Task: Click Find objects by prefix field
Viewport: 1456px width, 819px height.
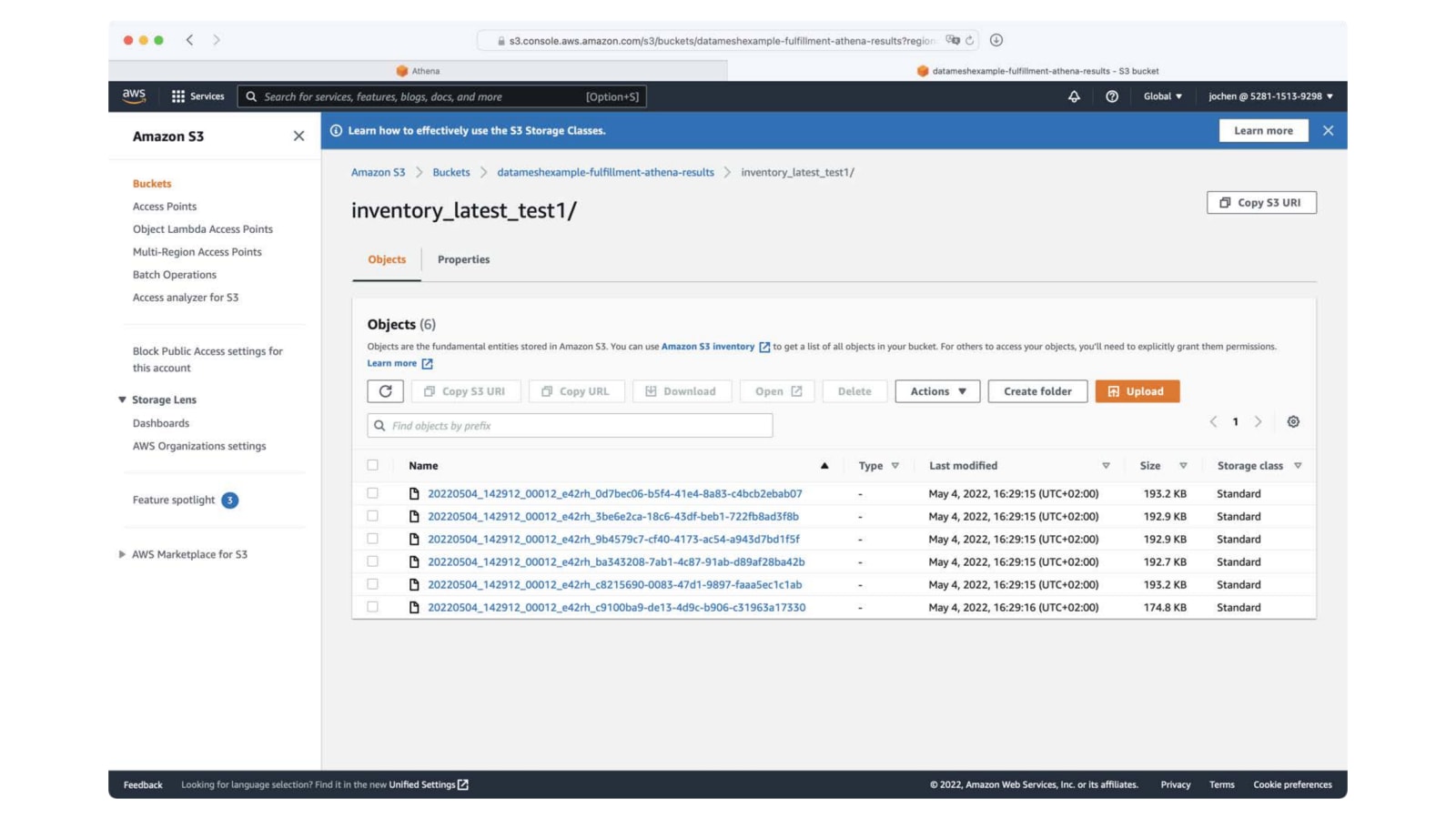Action: point(570,425)
